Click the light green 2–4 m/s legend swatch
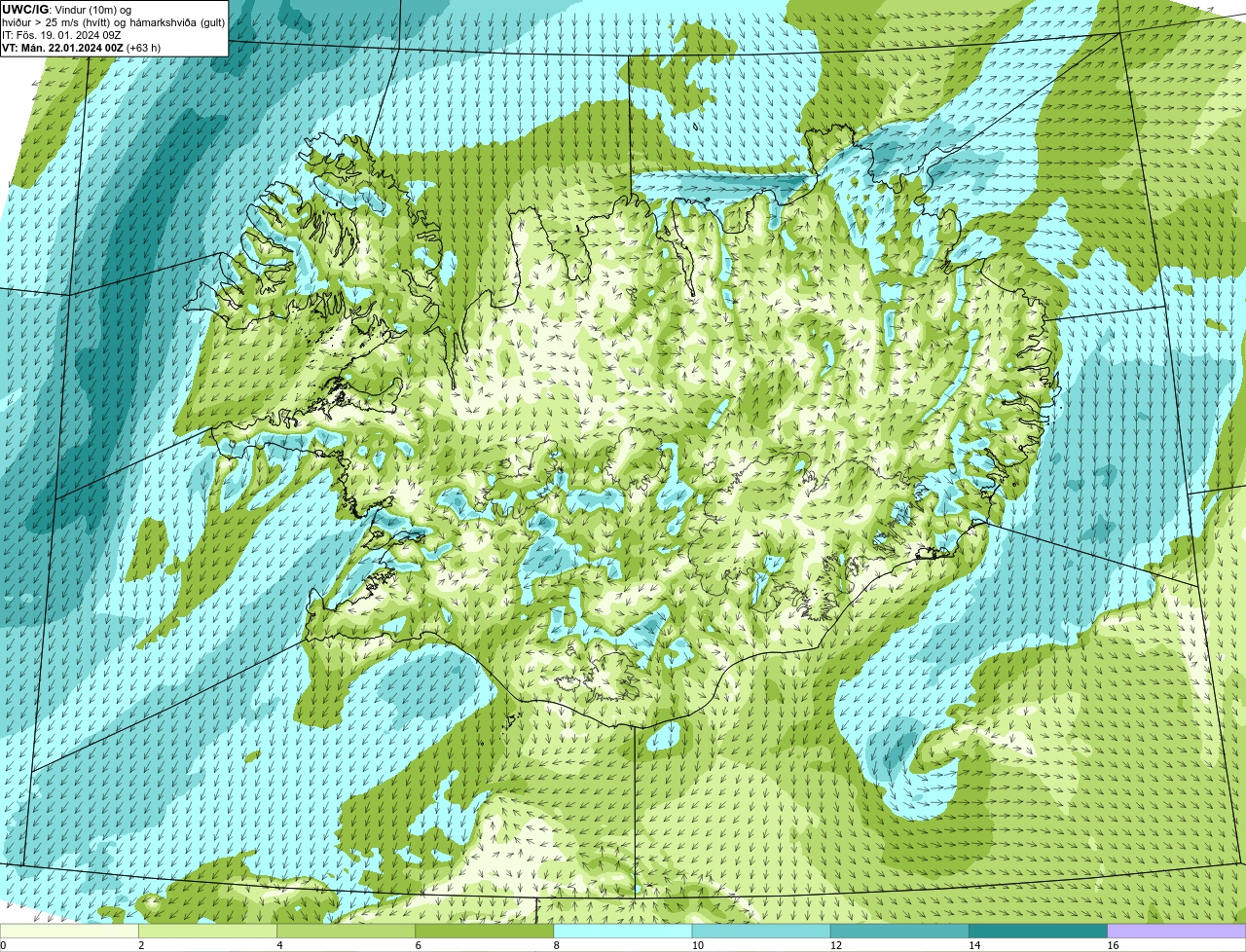 click(x=208, y=932)
